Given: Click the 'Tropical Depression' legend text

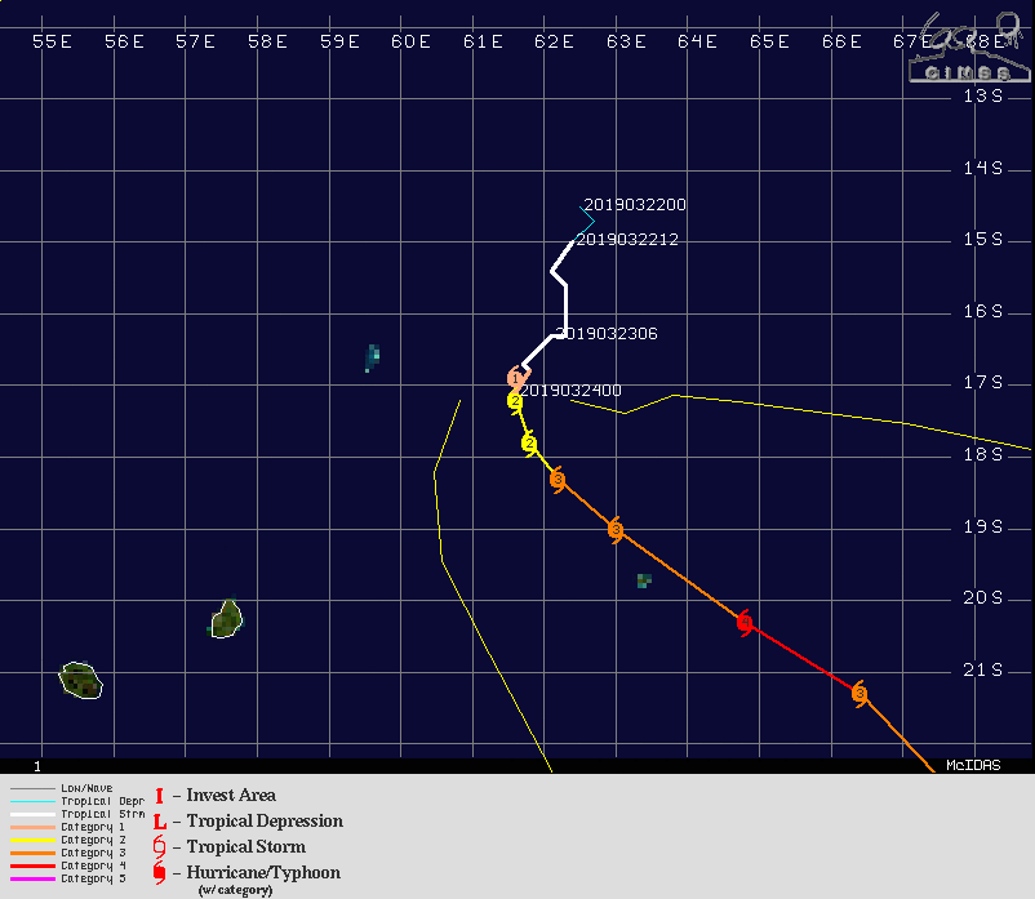Looking at the screenshot, I should click(x=265, y=821).
